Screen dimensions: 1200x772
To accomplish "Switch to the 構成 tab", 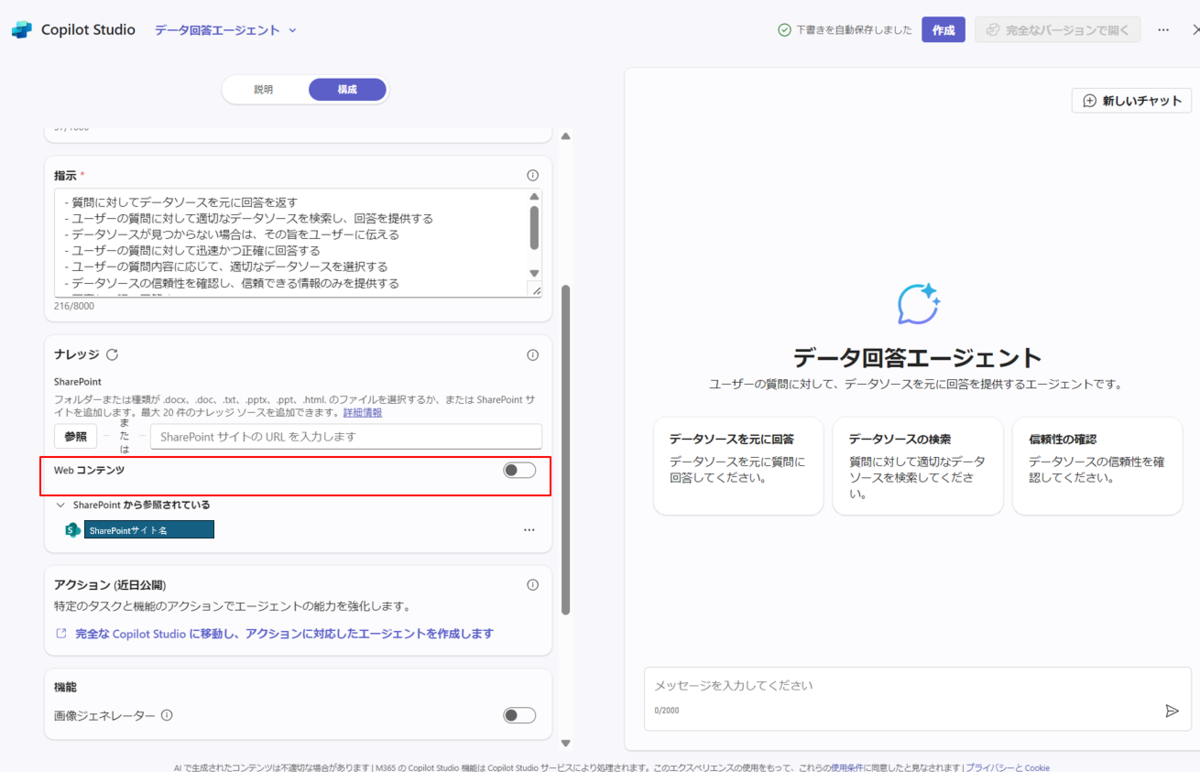I will point(347,89).
